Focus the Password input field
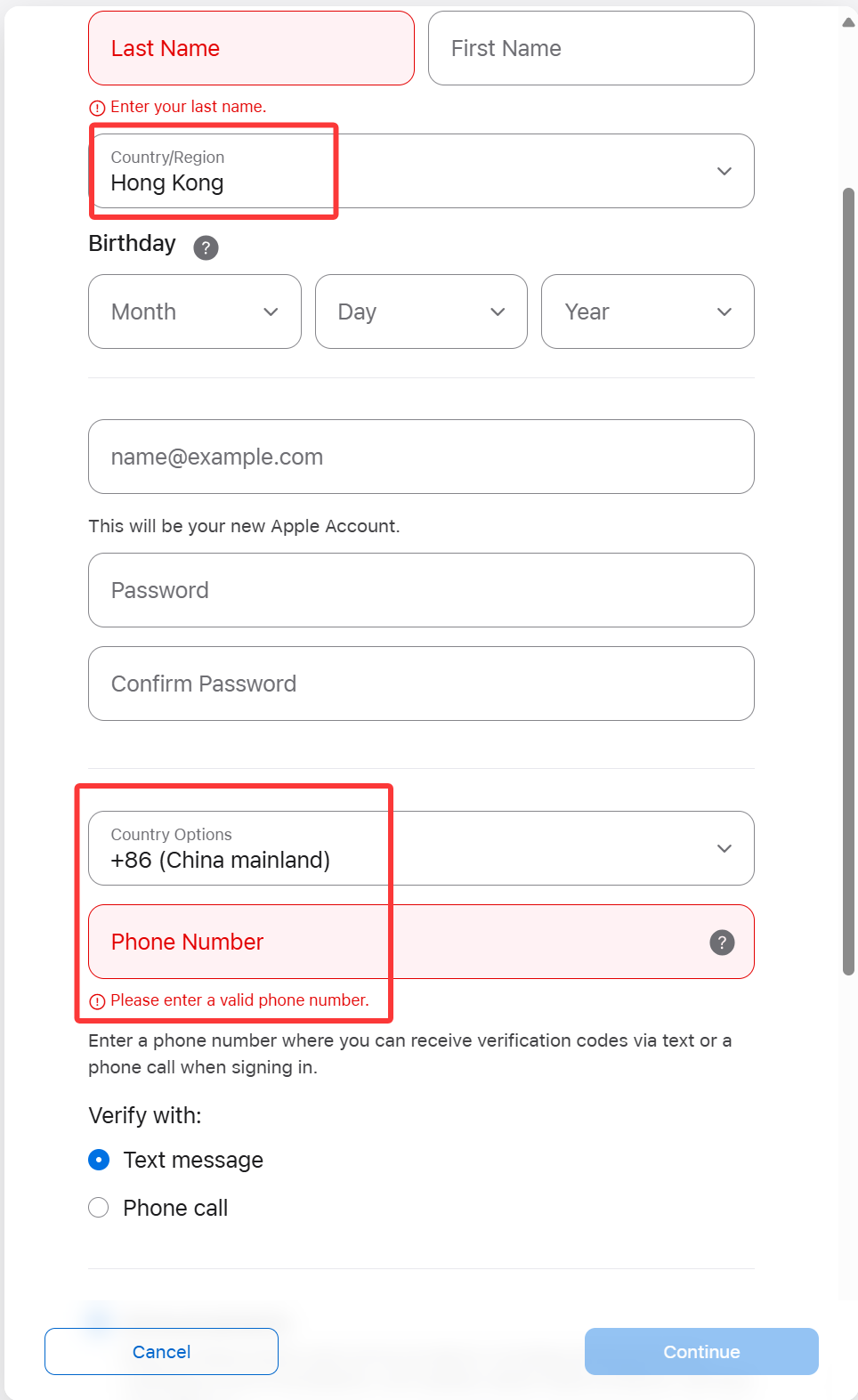 click(x=421, y=590)
